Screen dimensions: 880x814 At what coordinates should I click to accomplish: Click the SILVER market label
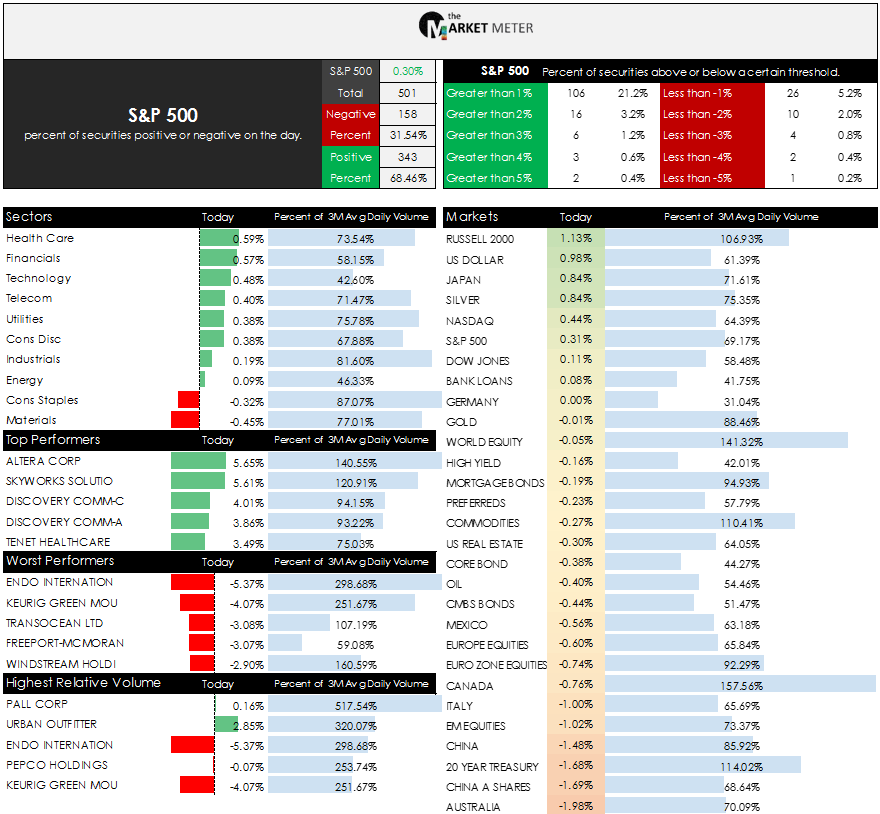click(x=462, y=300)
